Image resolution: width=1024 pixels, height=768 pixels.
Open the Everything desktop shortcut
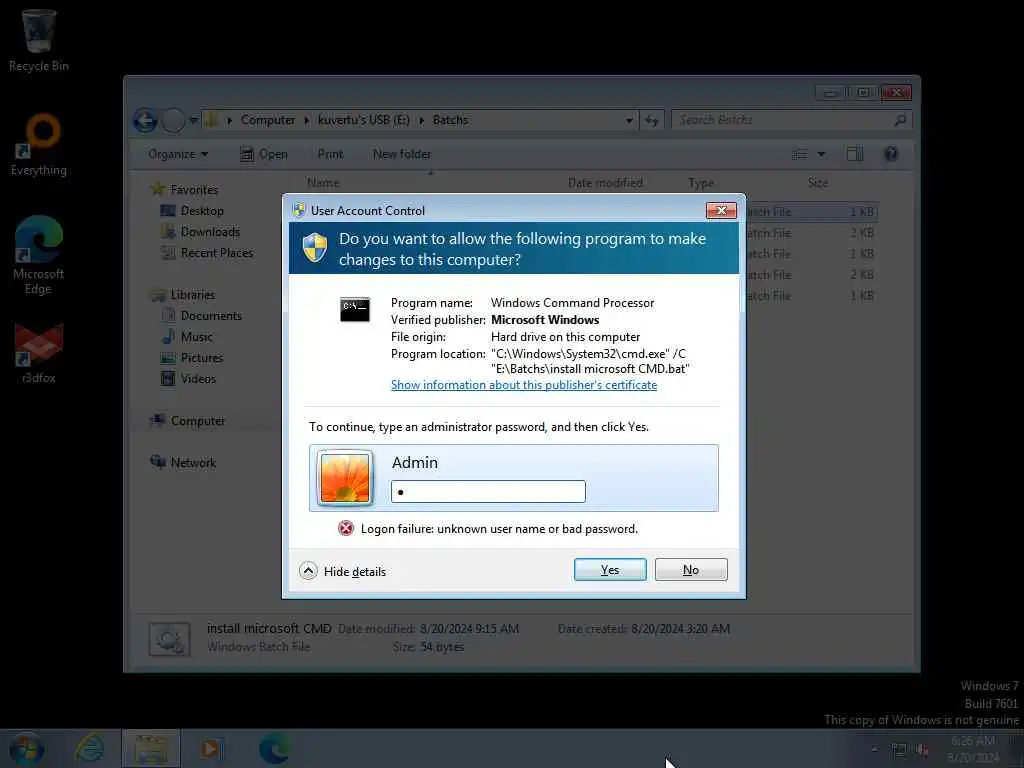[39, 145]
